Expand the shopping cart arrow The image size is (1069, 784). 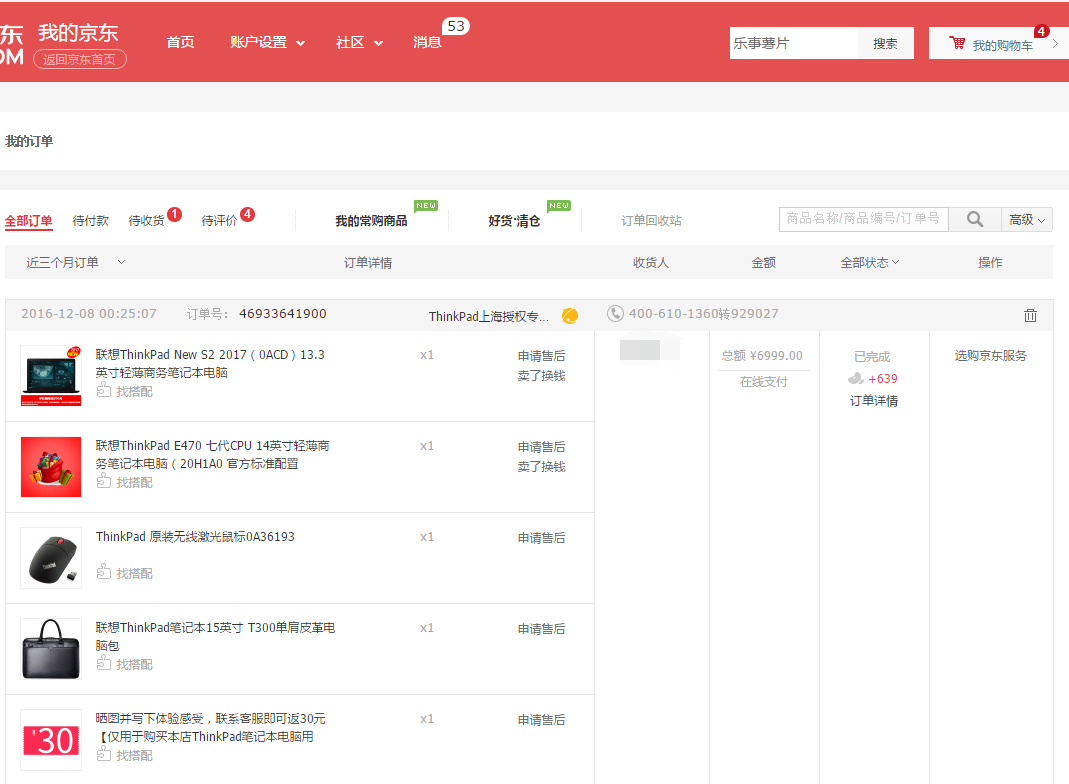pyautogui.click(x=1055, y=44)
